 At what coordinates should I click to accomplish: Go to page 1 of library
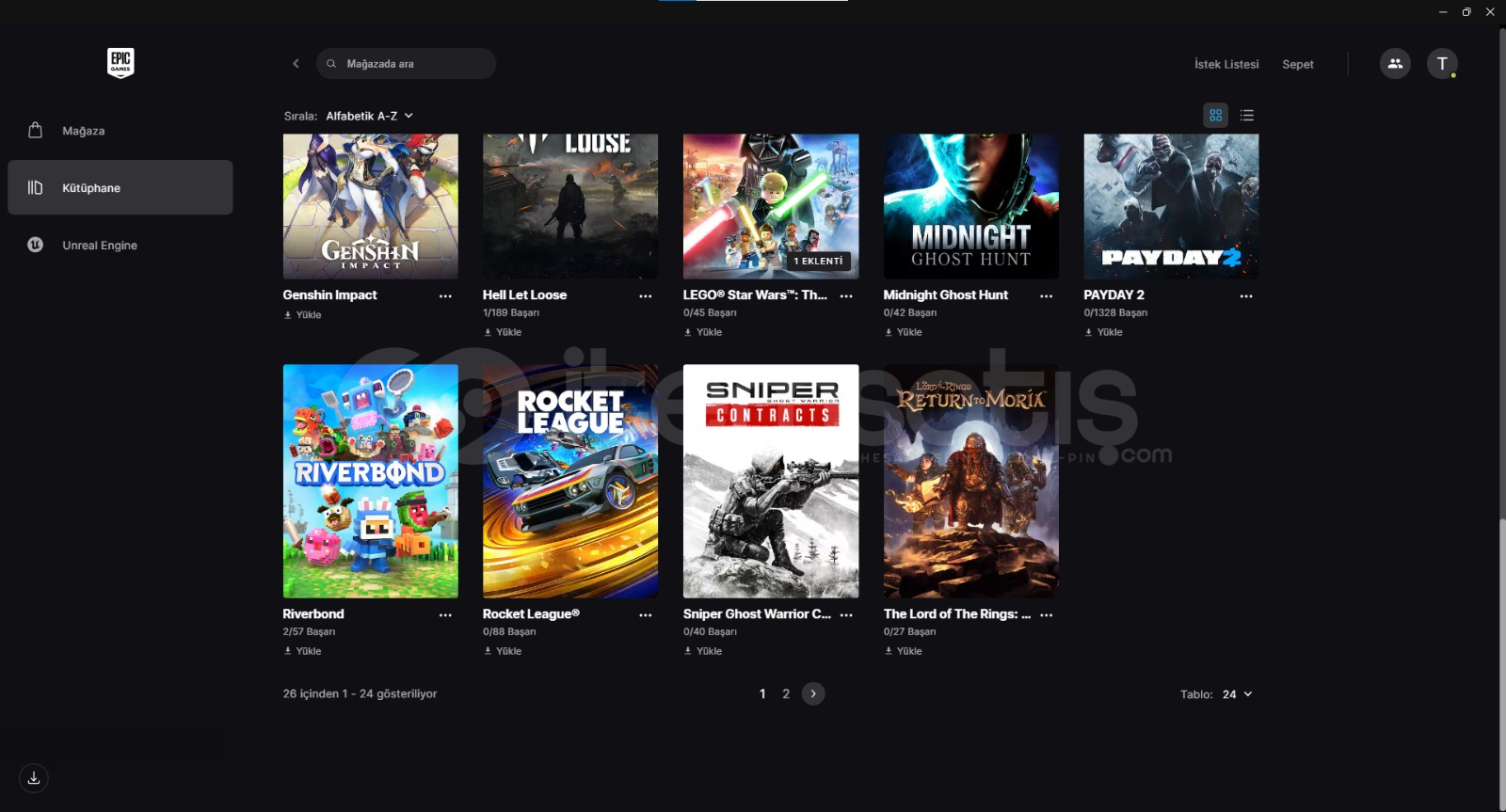[762, 693]
